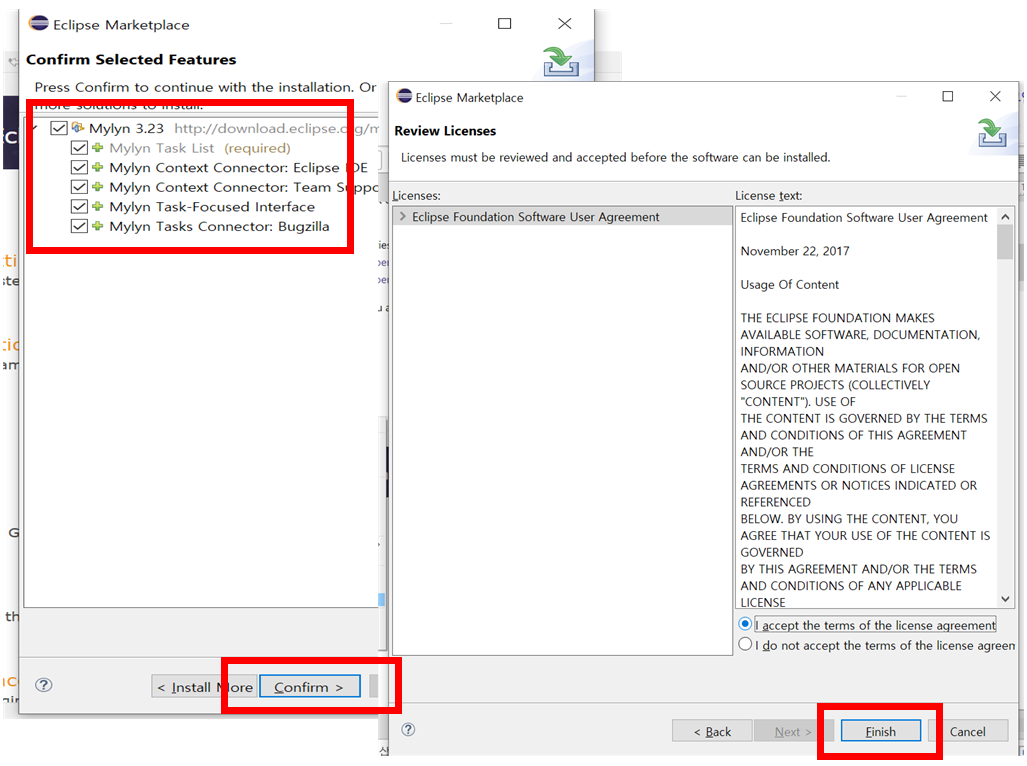Close the Review Licenses window
The height and width of the screenshot is (766, 1027).
coord(995,96)
